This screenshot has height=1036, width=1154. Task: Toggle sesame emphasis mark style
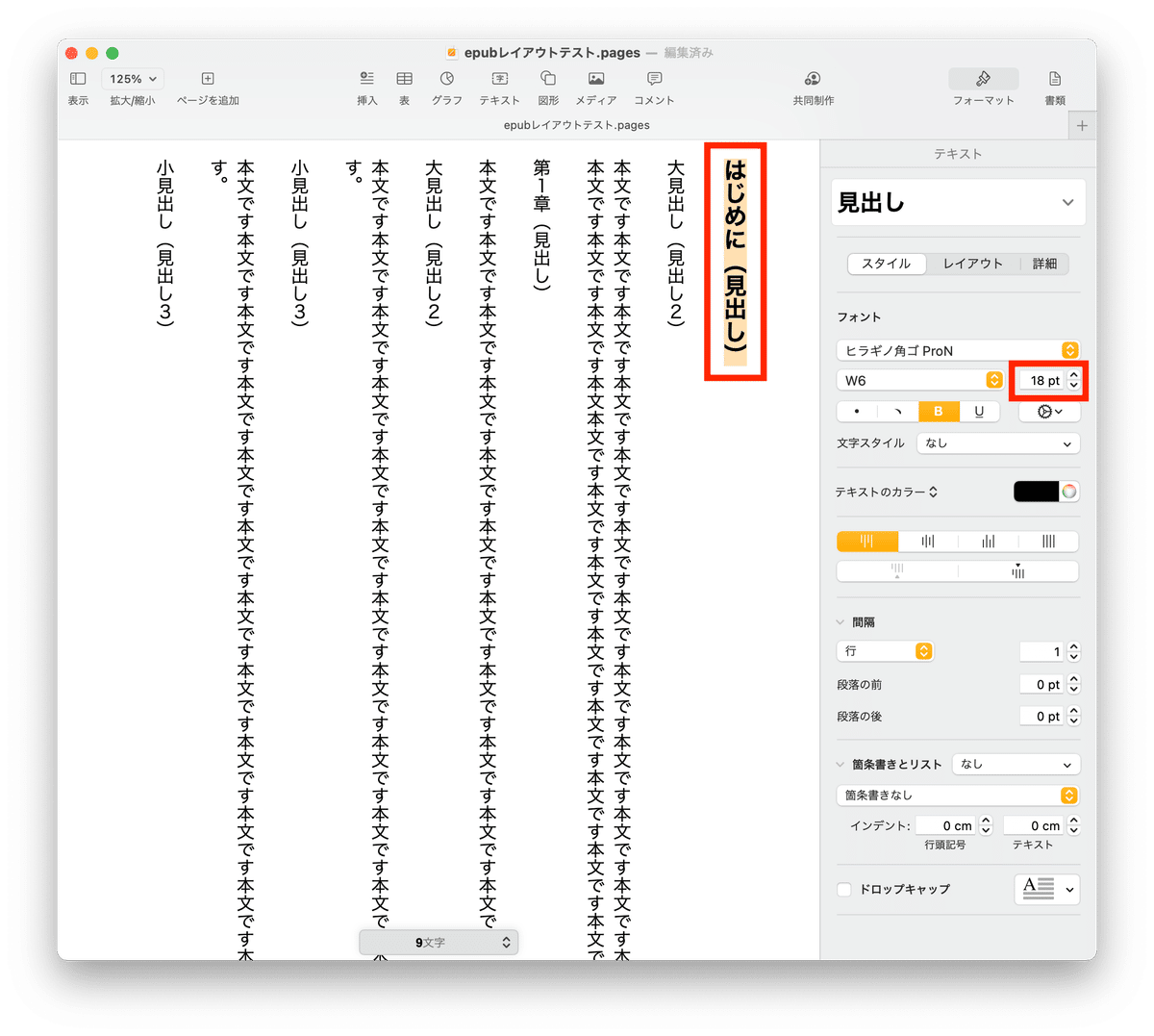pos(898,412)
